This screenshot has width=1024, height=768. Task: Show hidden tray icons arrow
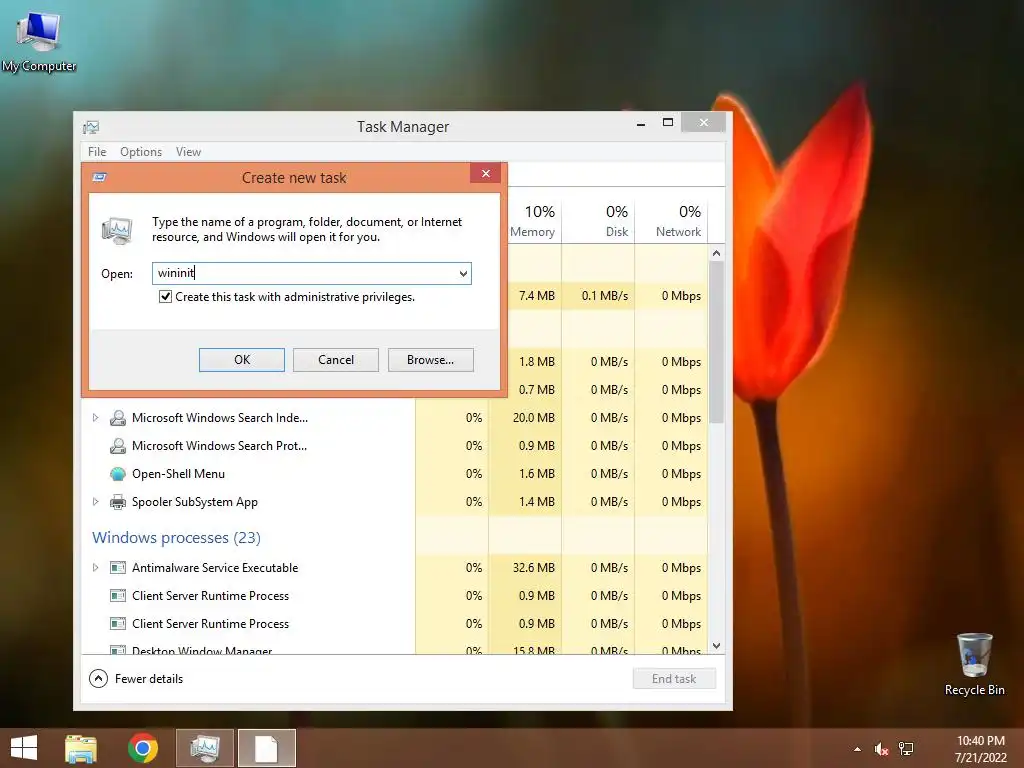tap(857, 749)
